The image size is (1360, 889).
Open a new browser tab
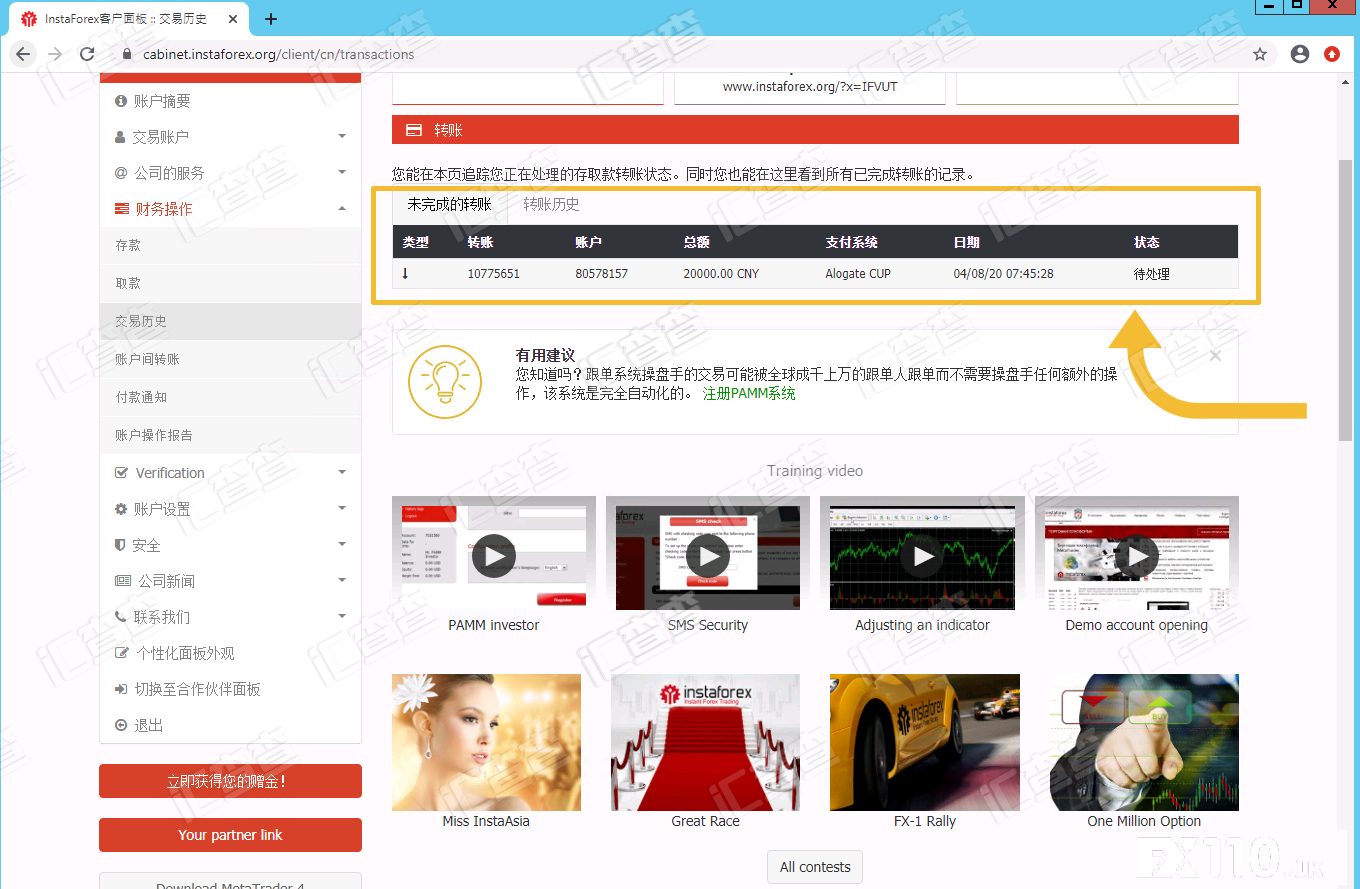tap(271, 19)
